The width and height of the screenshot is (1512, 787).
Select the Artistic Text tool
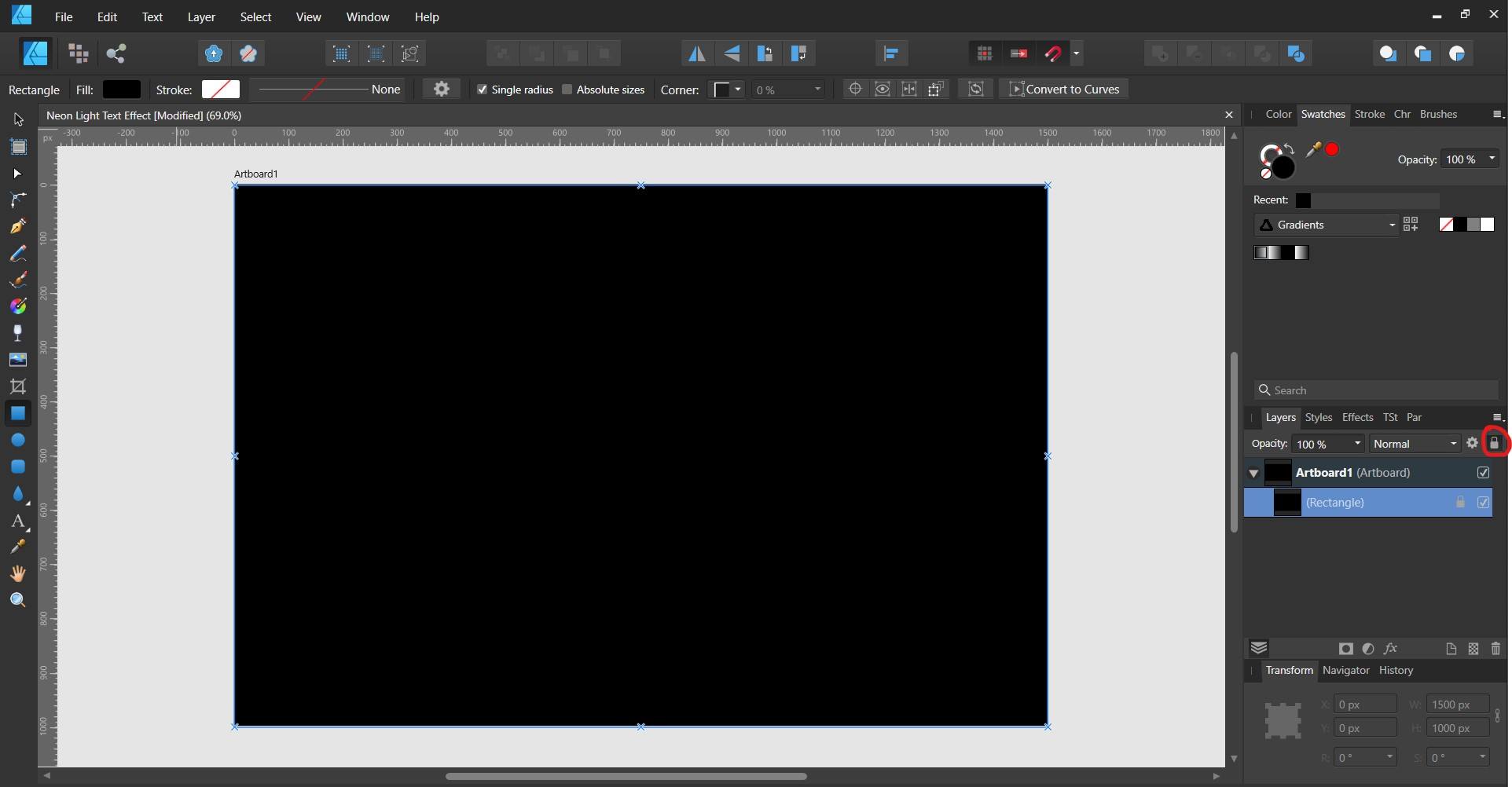point(17,522)
